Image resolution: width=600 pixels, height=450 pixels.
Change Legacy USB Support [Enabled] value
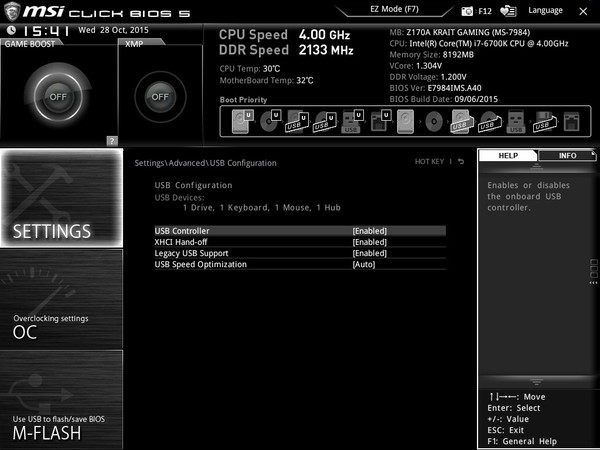click(369, 253)
